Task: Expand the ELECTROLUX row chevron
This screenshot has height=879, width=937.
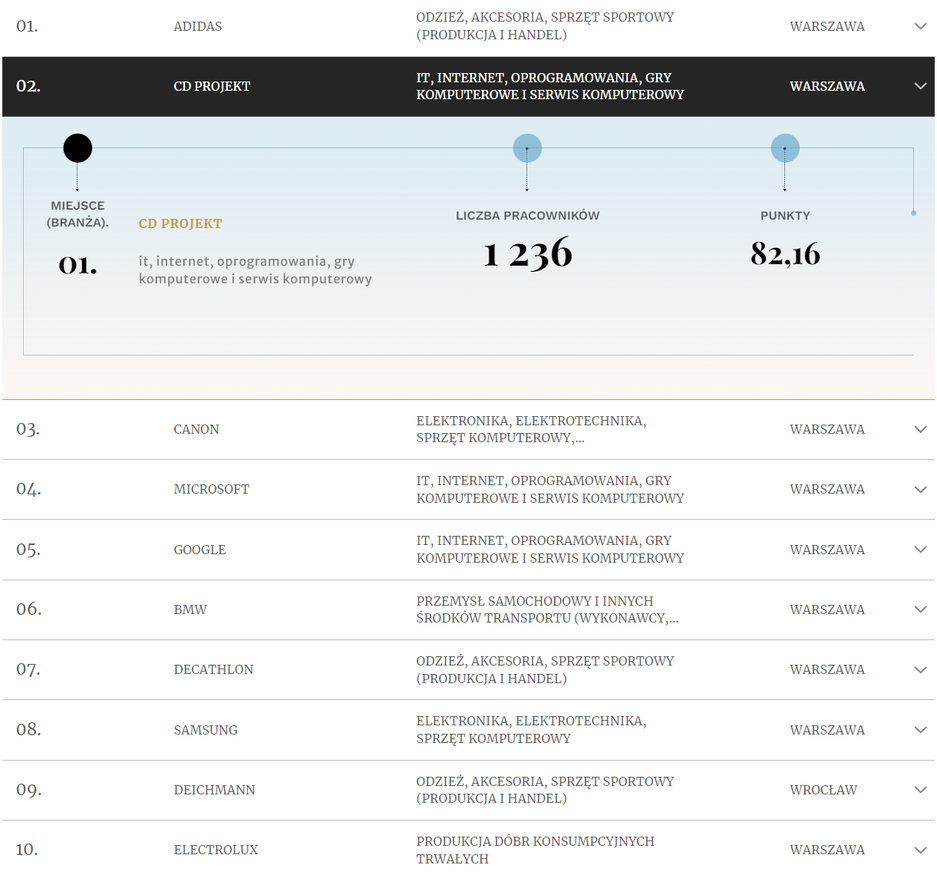Action: point(920,850)
